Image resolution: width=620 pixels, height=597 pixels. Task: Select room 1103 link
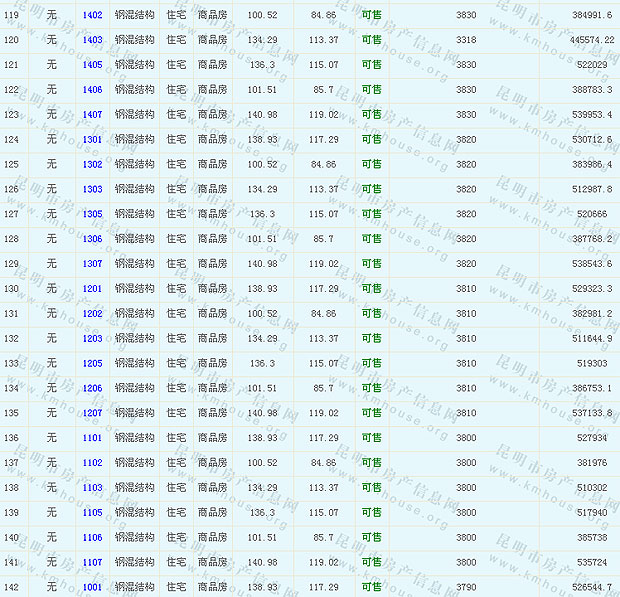(92, 488)
